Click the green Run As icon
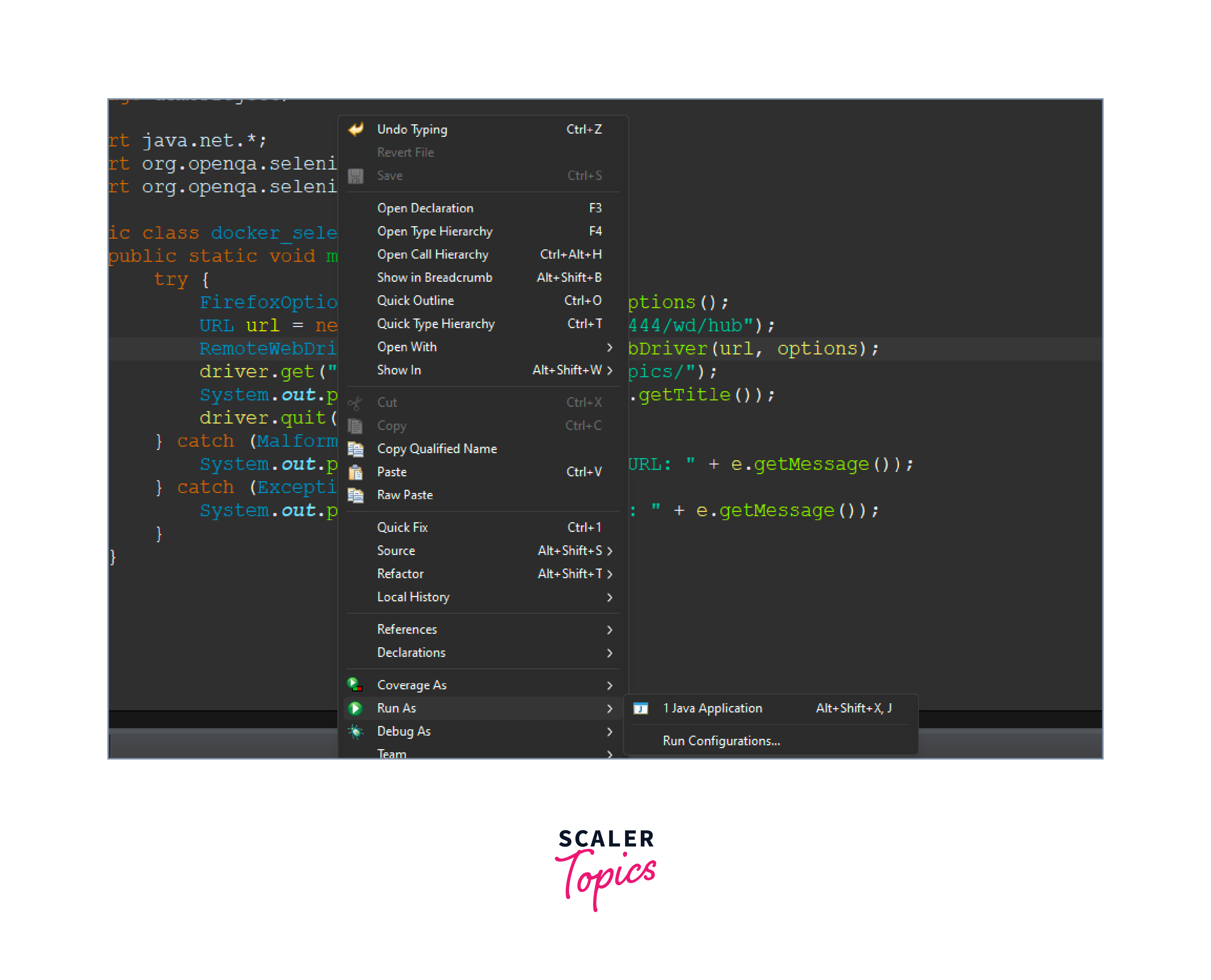The height and width of the screenshot is (980, 1211). (x=355, y=708)
